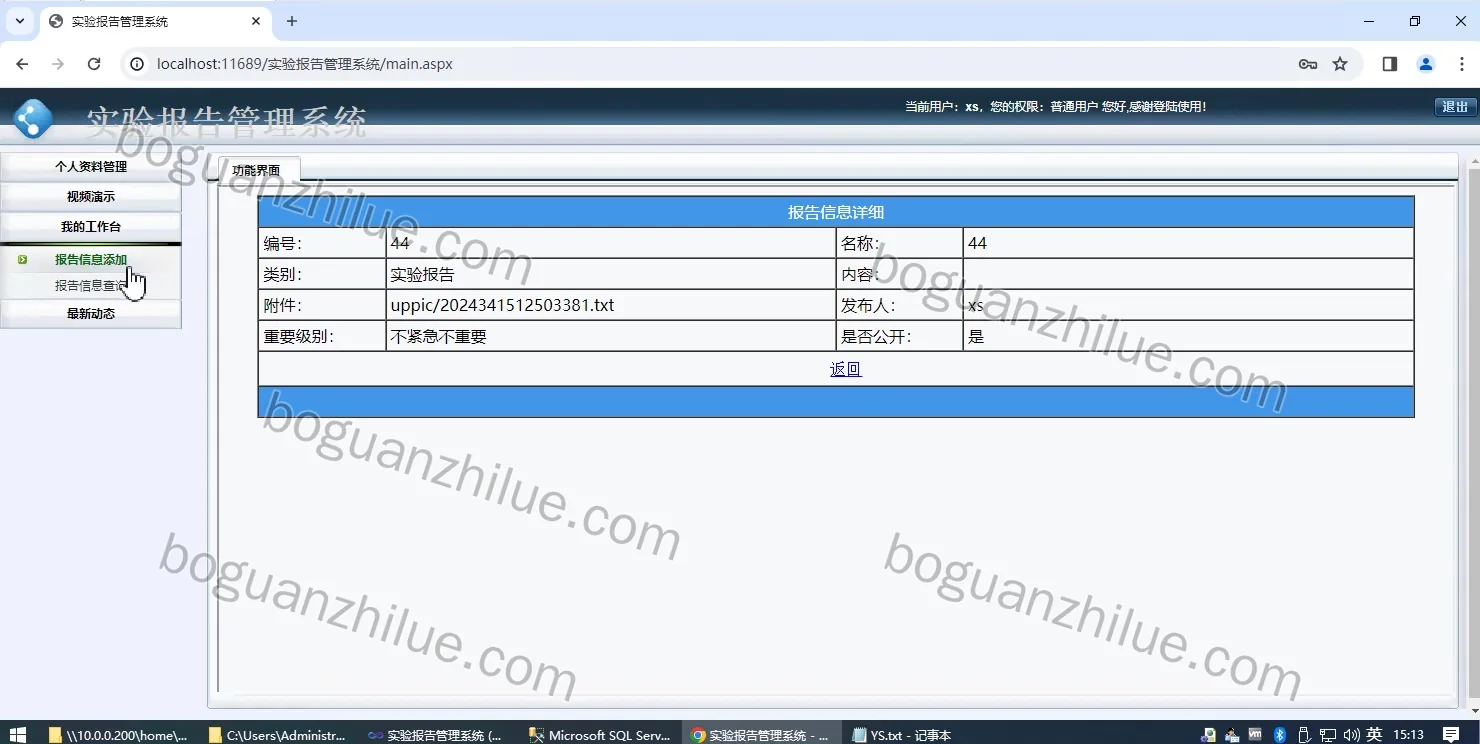This screenshot has height=744, width=1480.
Task: Click the 返回 link
Action: coord(845,369)
